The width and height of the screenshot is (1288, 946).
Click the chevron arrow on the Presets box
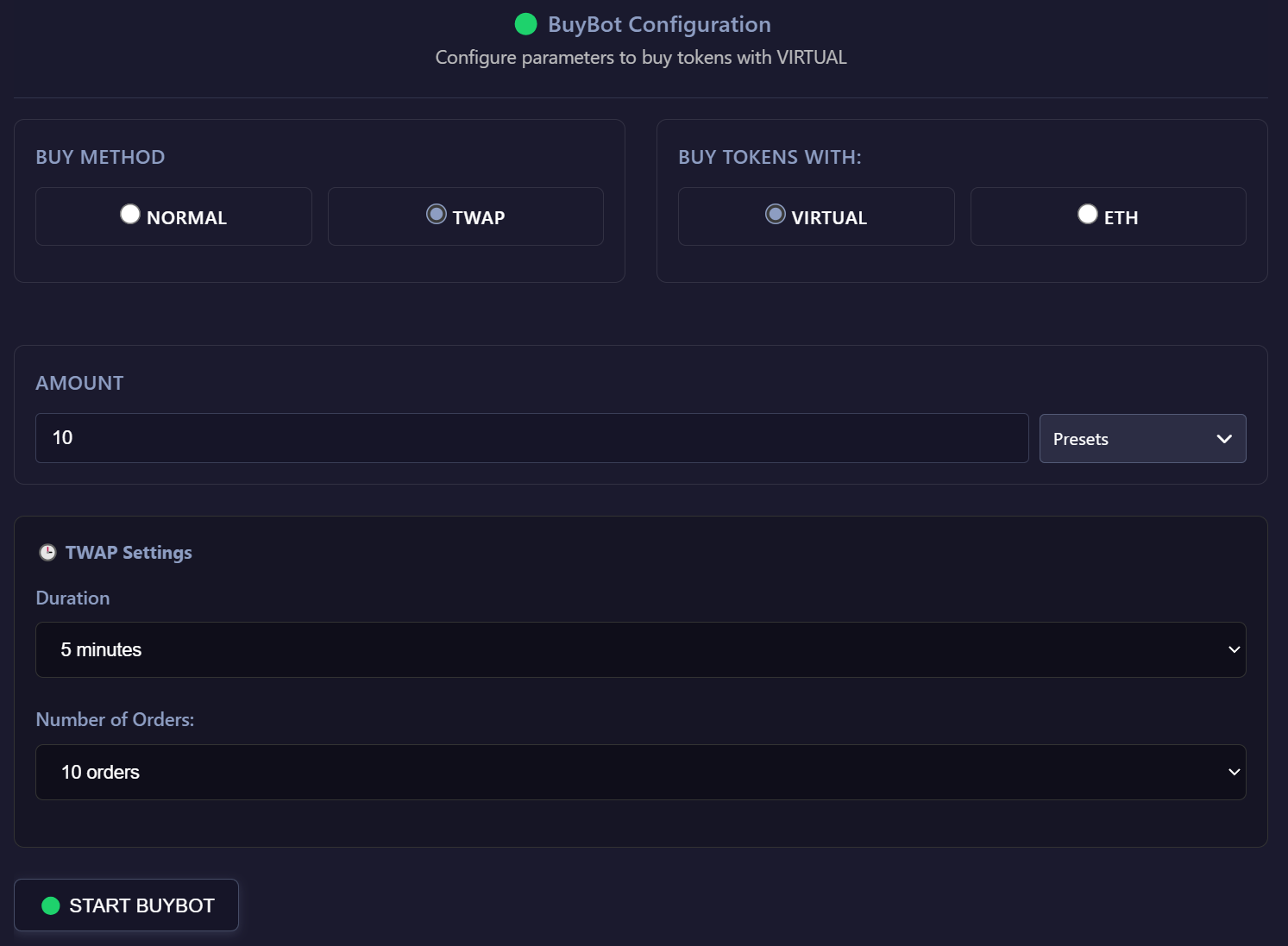click(1223, 439)
